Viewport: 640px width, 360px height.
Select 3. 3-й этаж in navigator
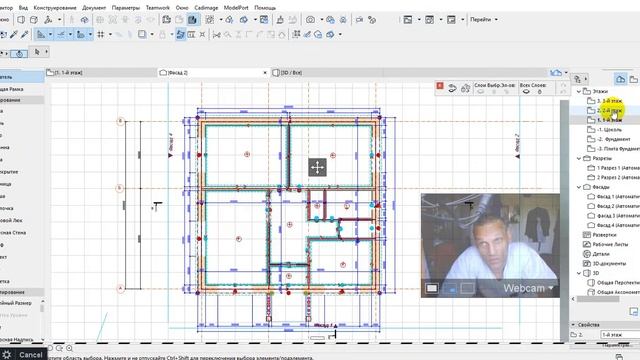[604, 101]
